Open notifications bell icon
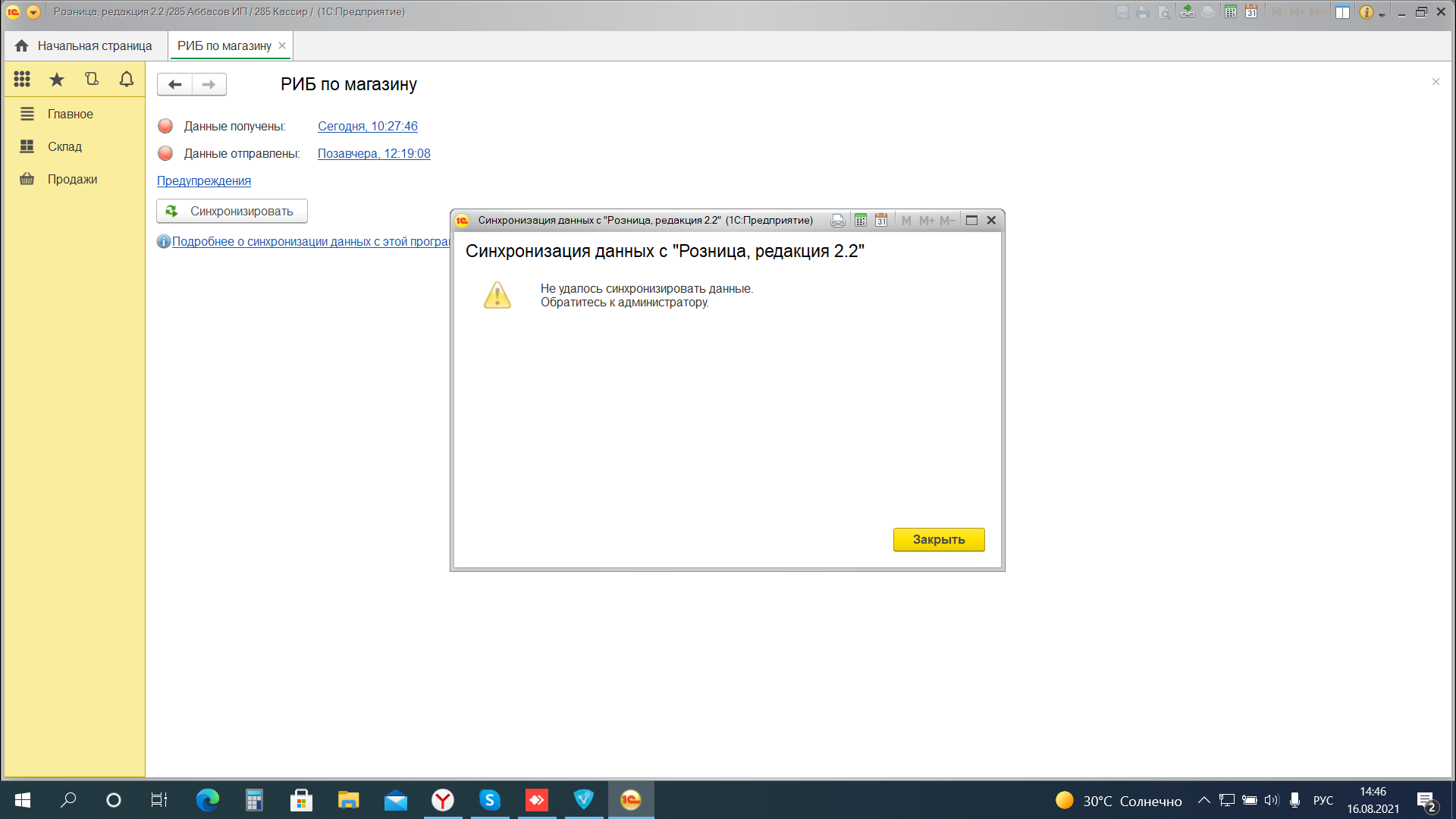The width and height of the screenshot is (1456, 819). tap(127, 79)
